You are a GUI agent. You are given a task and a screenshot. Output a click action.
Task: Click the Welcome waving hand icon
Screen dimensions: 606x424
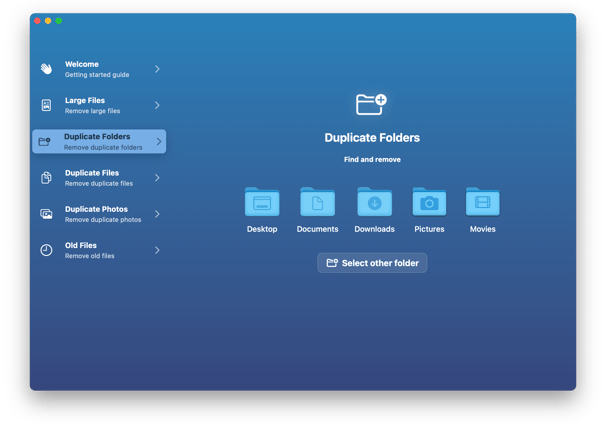tap(46, 69)
